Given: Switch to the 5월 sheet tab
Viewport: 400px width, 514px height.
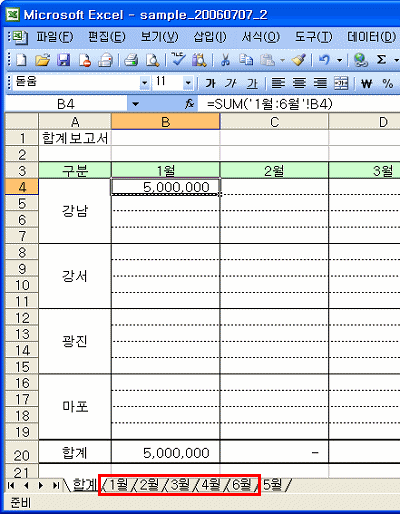Looking at the screenshot, I should point(272,485).
